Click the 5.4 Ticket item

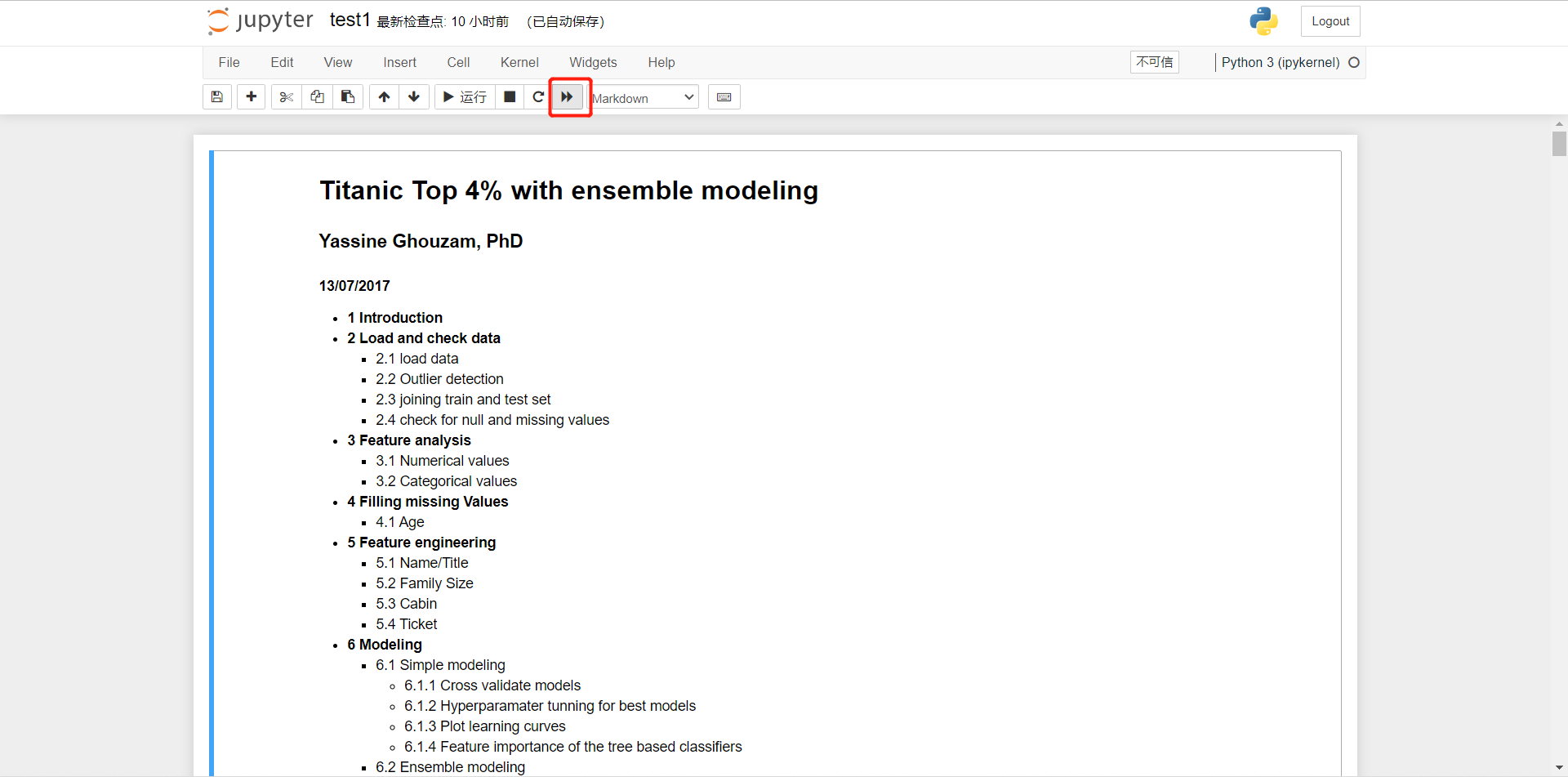tap(407, 624)
